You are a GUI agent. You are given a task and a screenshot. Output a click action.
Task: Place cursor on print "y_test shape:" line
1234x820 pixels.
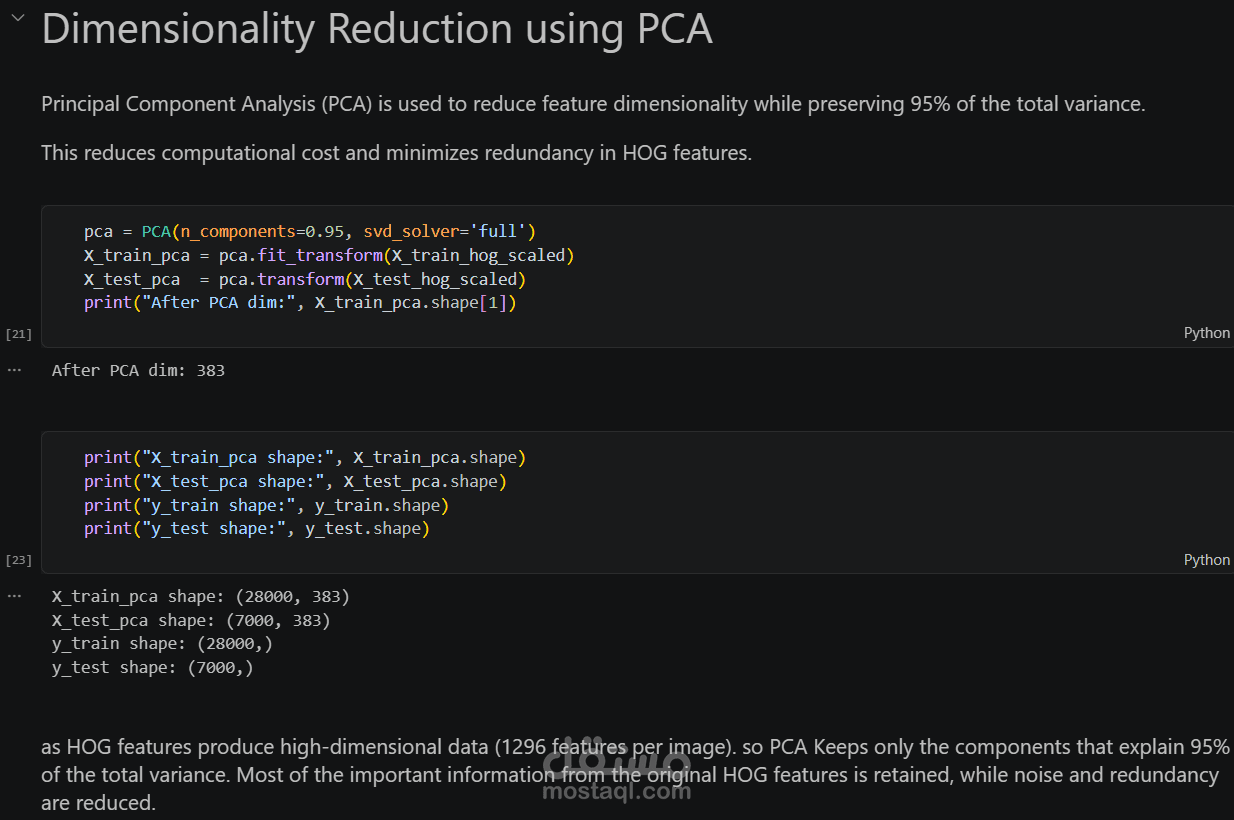pos(256,528)
